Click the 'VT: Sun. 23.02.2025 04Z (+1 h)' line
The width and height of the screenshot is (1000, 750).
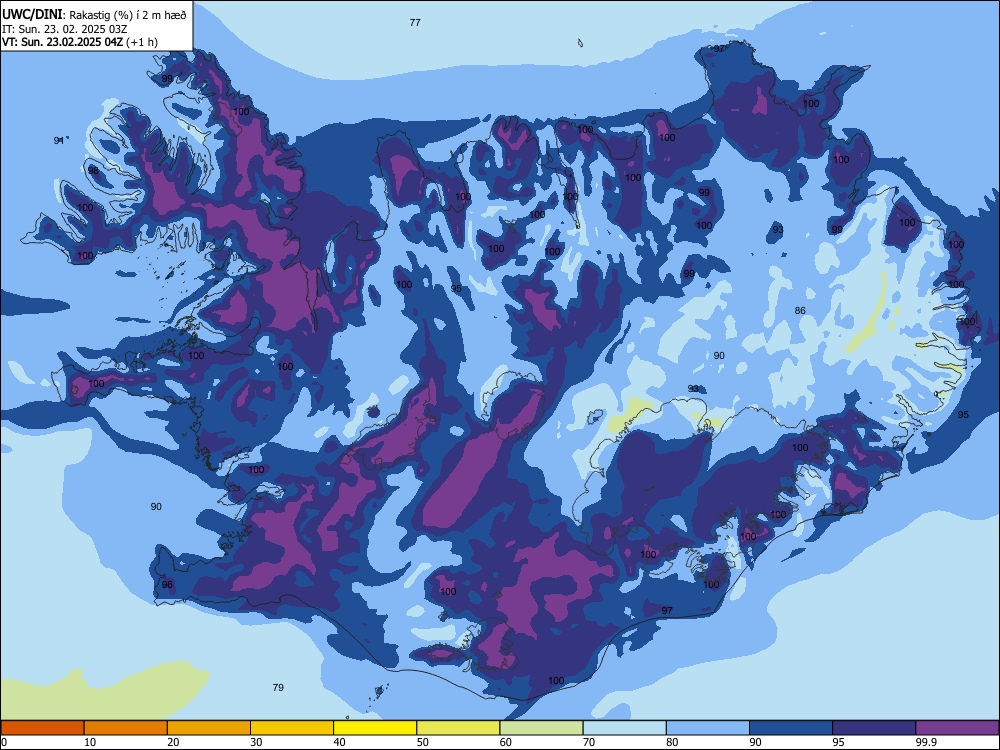click(80, 42)
